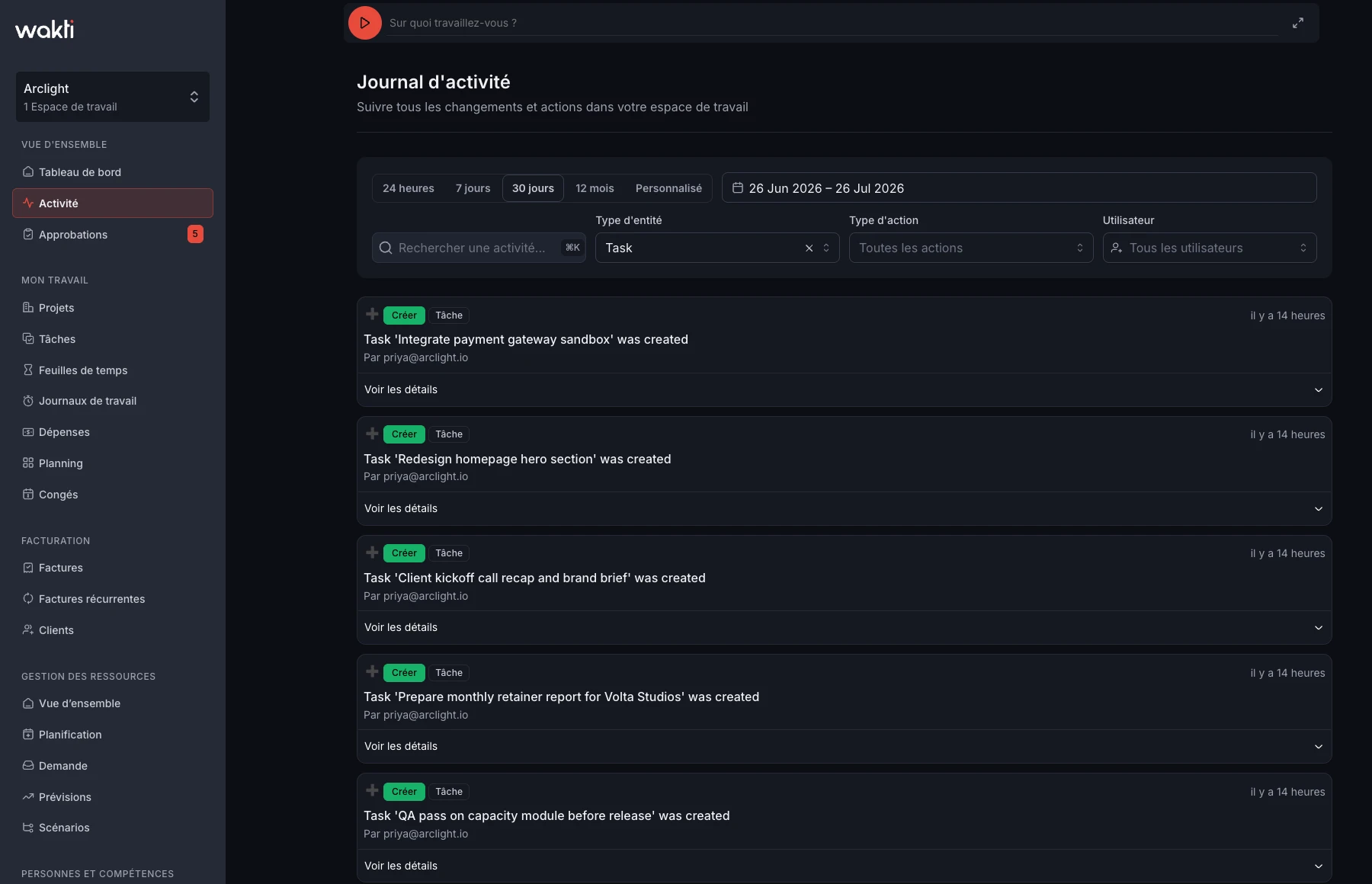This screenshot has width=1372, height=884.
Task: Click text "Task 'Integrate payment gateway sandbox' was created"
Action: click(x=526, y=339)
